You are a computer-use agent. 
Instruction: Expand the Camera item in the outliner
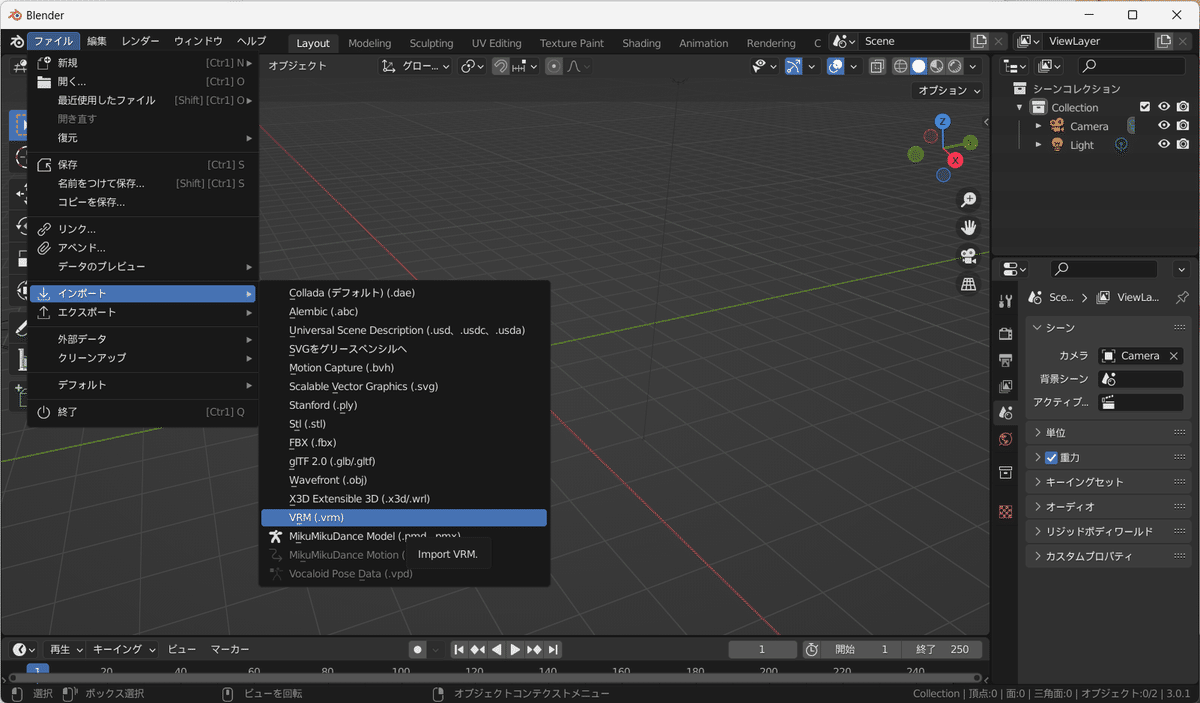(1038, 126)
